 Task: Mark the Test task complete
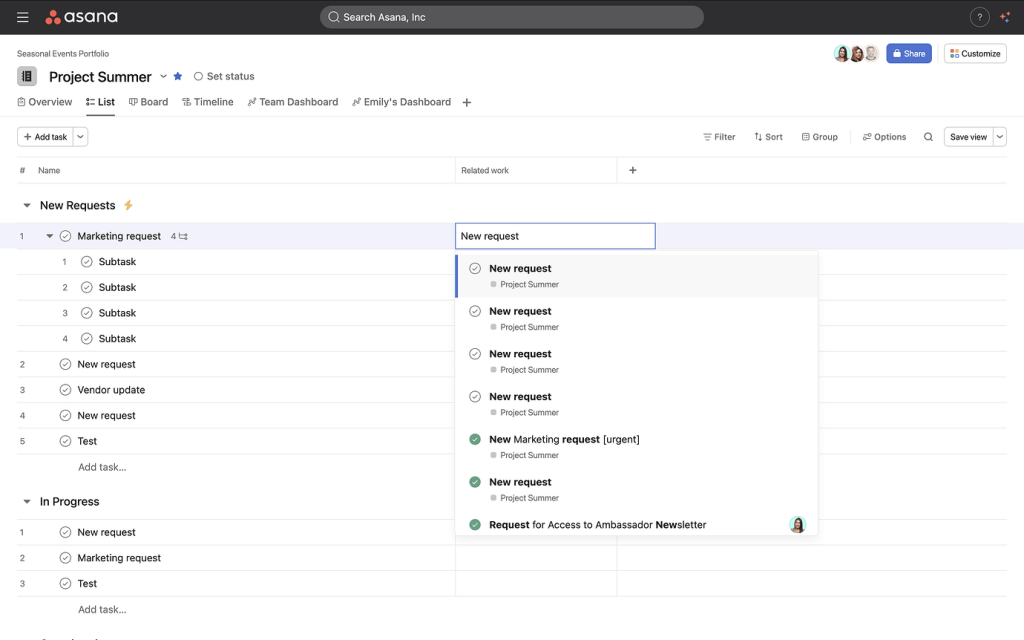click(65, 441)
